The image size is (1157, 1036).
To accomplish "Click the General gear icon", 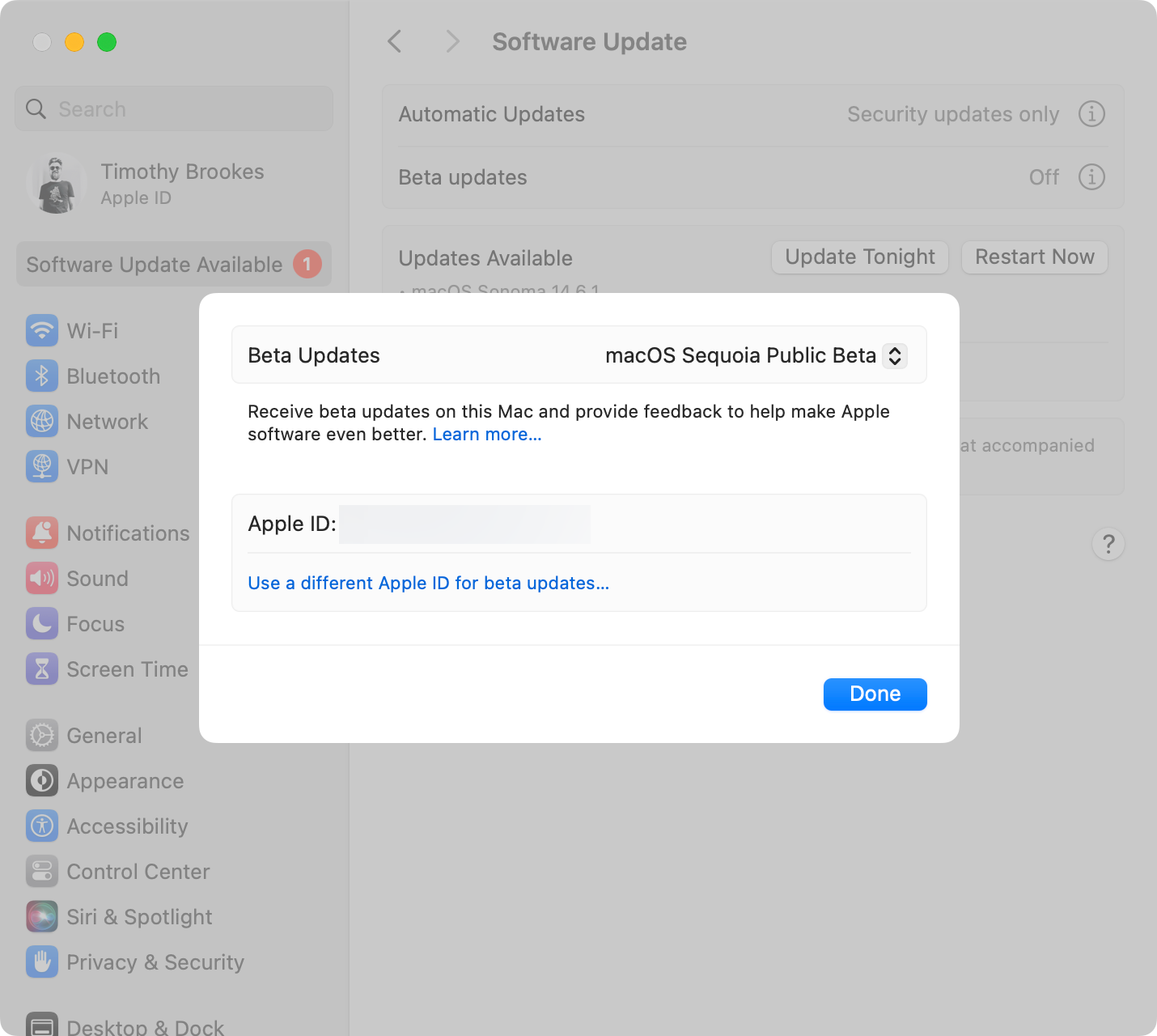I will tap(42, 735).
